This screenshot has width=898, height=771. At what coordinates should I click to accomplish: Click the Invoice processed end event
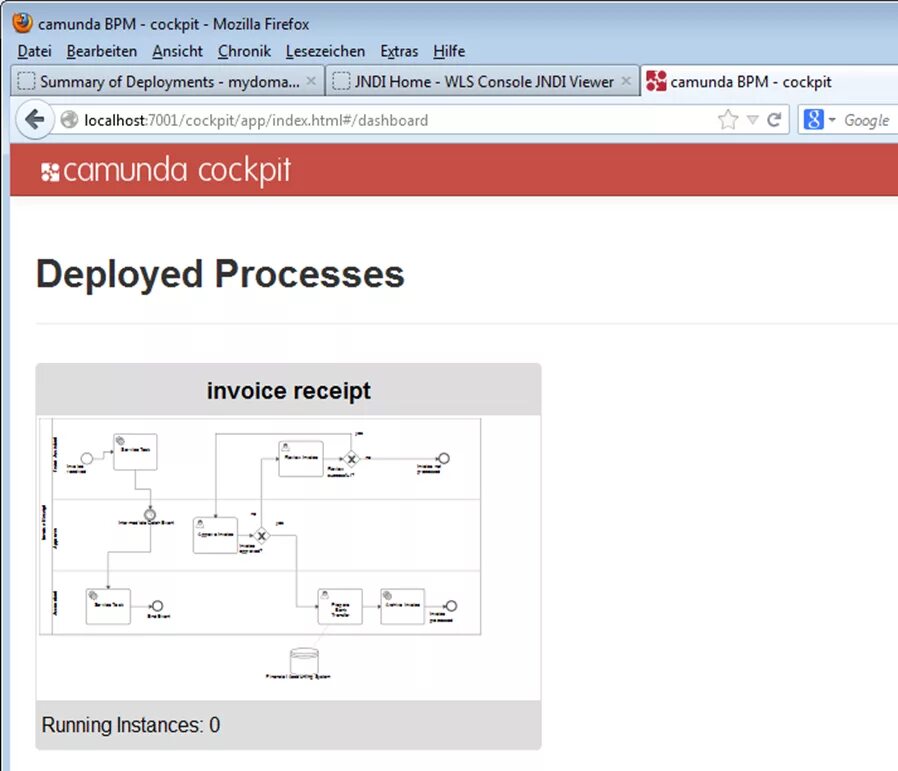451,605
